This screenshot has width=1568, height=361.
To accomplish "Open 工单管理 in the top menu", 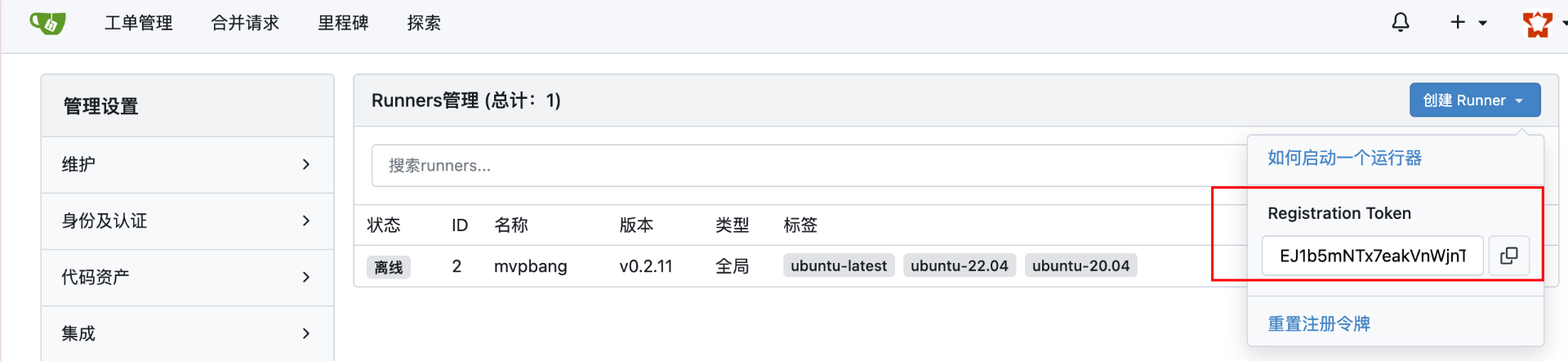I will click(x=138, y=23).
